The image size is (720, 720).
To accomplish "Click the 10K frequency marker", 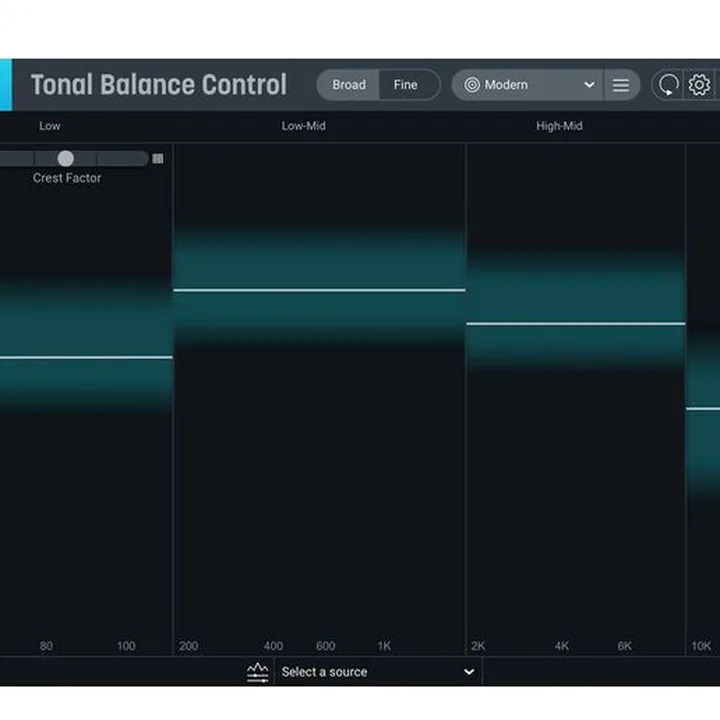I will [x=701, y=646].
